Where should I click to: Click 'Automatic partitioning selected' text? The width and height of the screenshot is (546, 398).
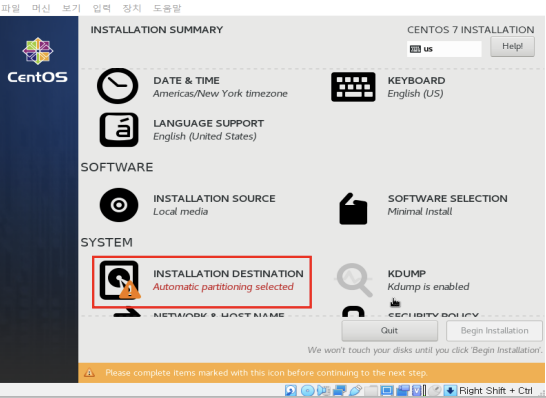223,287
